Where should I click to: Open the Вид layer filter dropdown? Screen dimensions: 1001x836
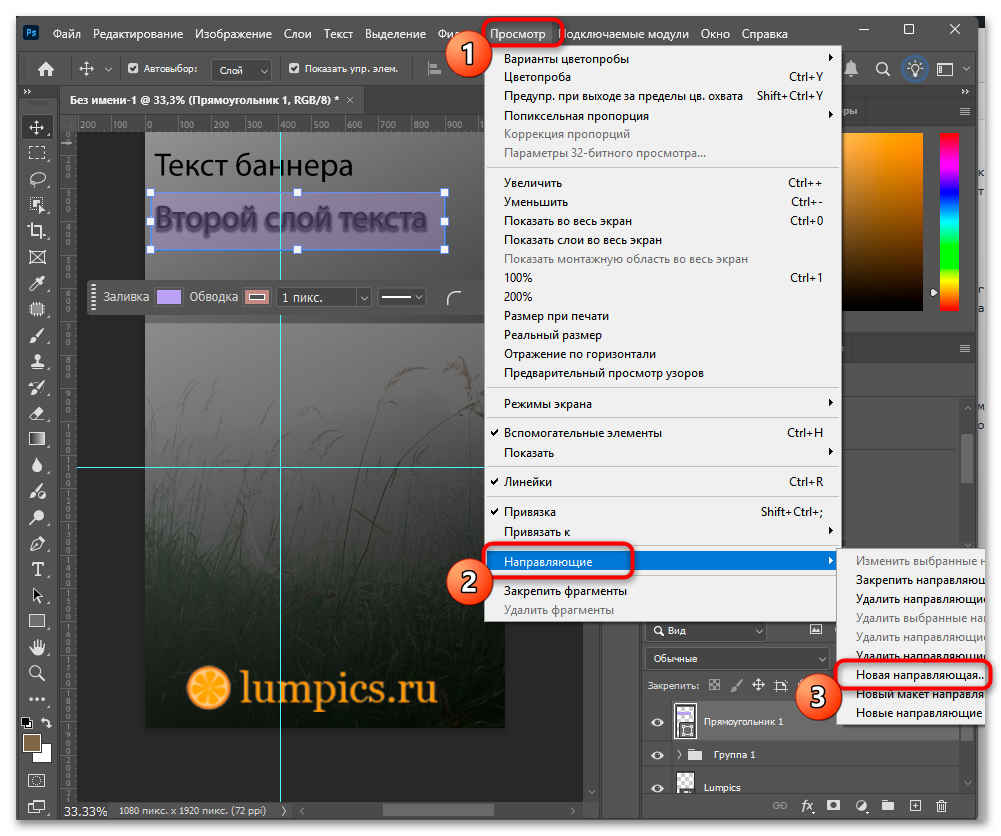707,631
